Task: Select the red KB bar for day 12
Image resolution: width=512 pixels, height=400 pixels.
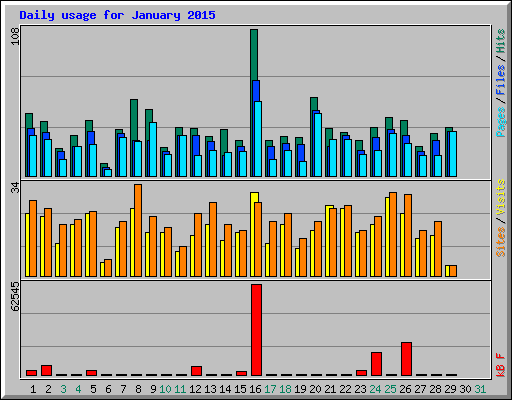Action: [x=196, y=371]
